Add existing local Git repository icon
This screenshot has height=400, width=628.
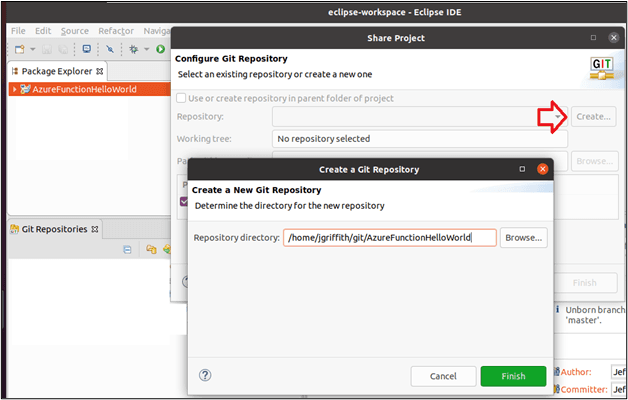pyautogui.click(x=151, y=249)
